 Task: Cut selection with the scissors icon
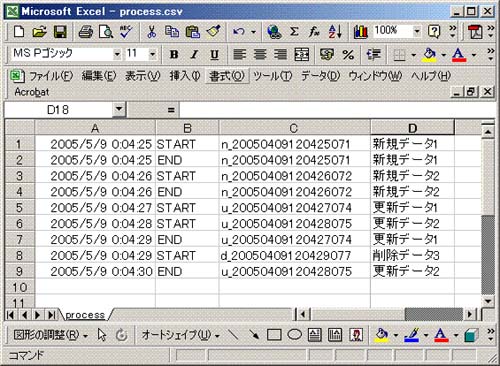coord(152,32)
